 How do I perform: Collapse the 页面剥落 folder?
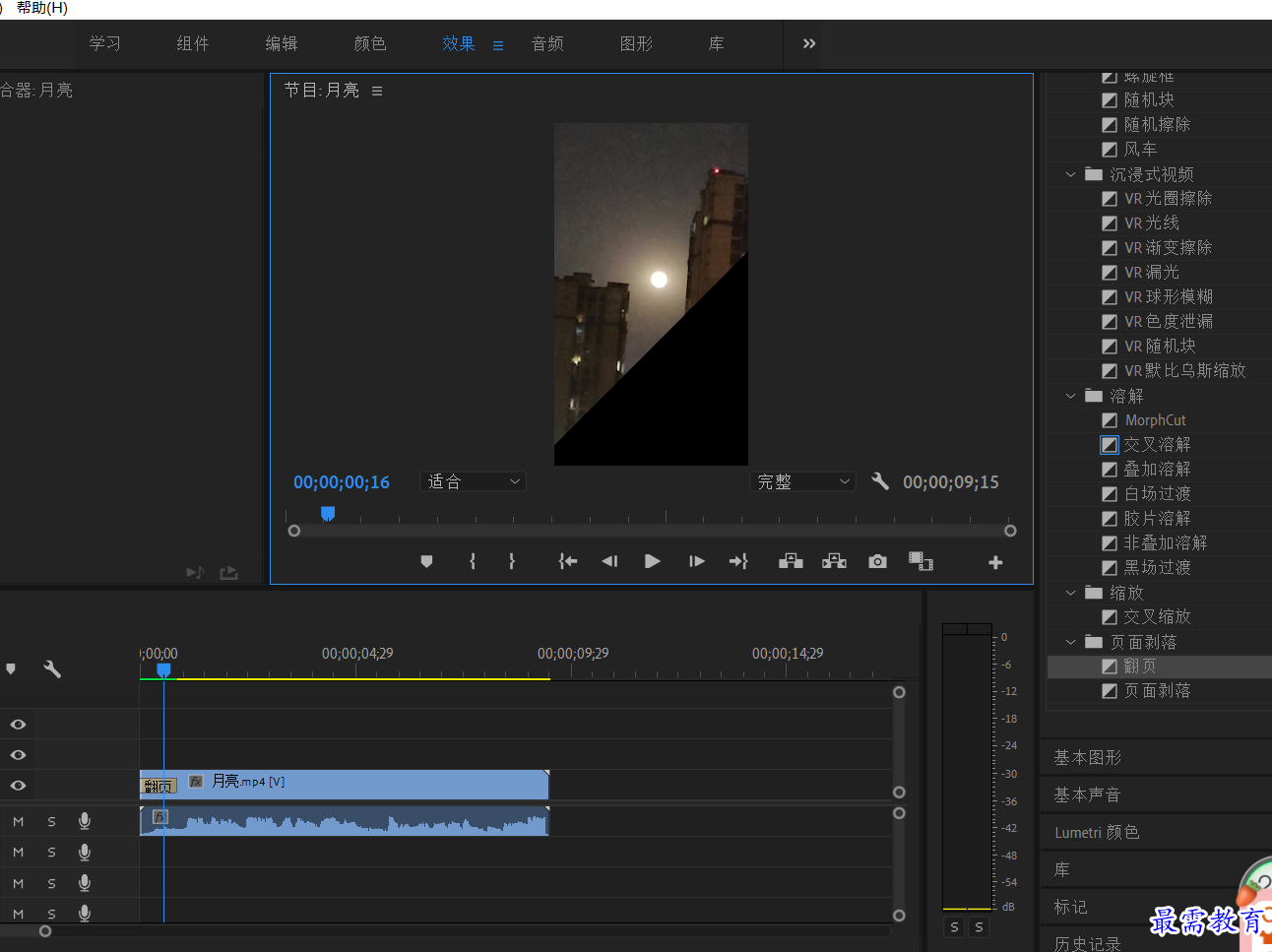1071,642
